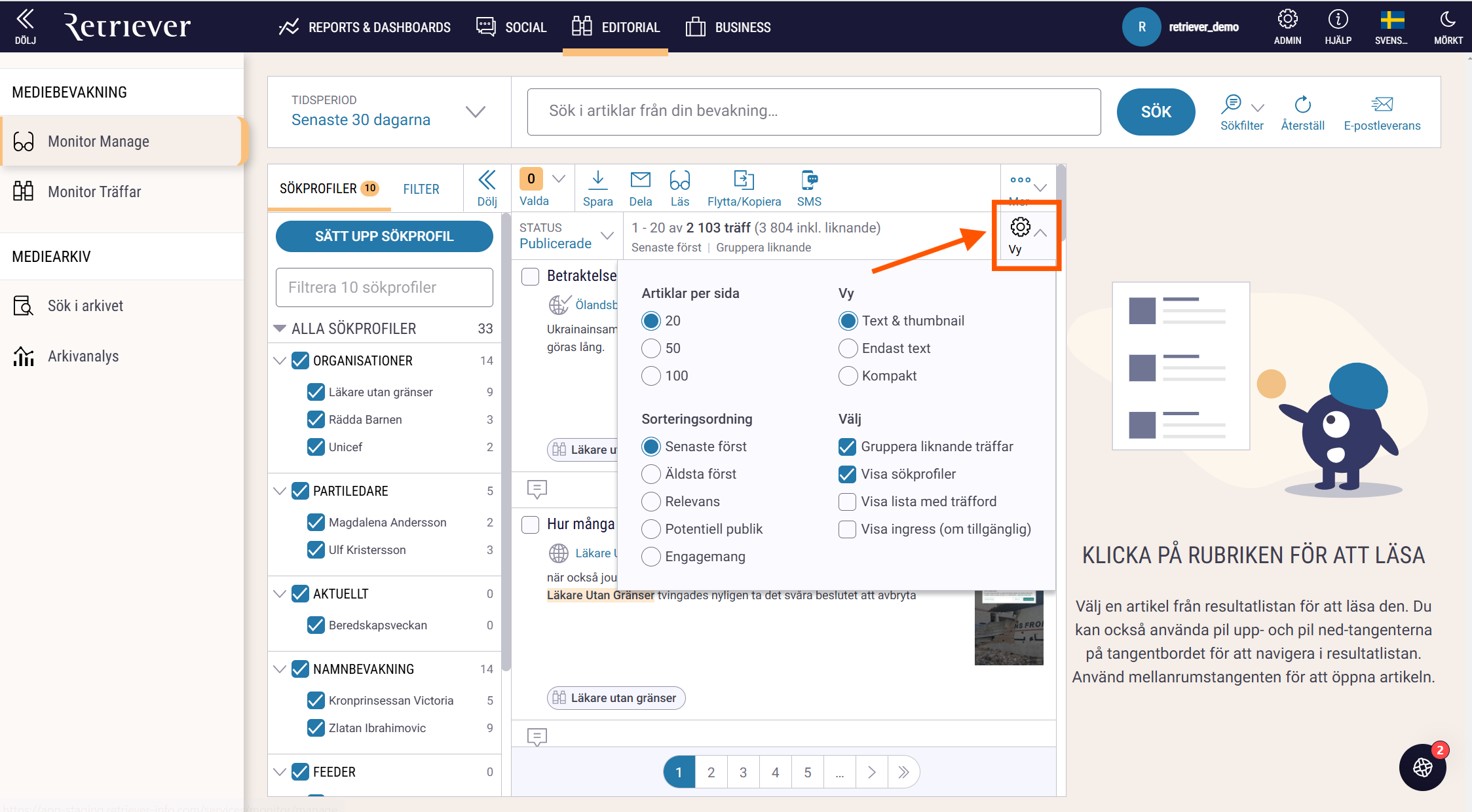Collapse the ORGANISATIONER group
The image size is (1472, 812).
coord(280,361)
